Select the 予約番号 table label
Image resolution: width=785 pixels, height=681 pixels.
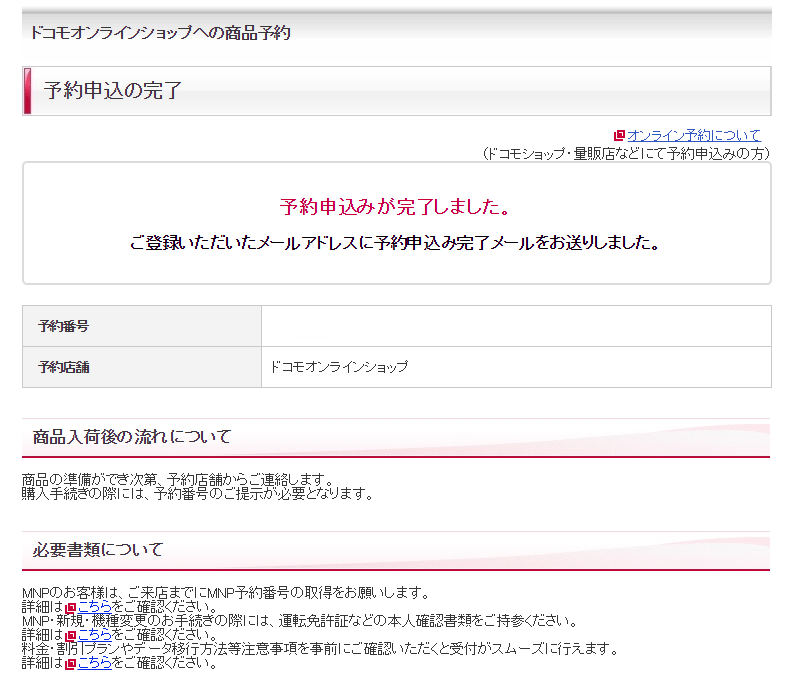[x=64, y=326]
